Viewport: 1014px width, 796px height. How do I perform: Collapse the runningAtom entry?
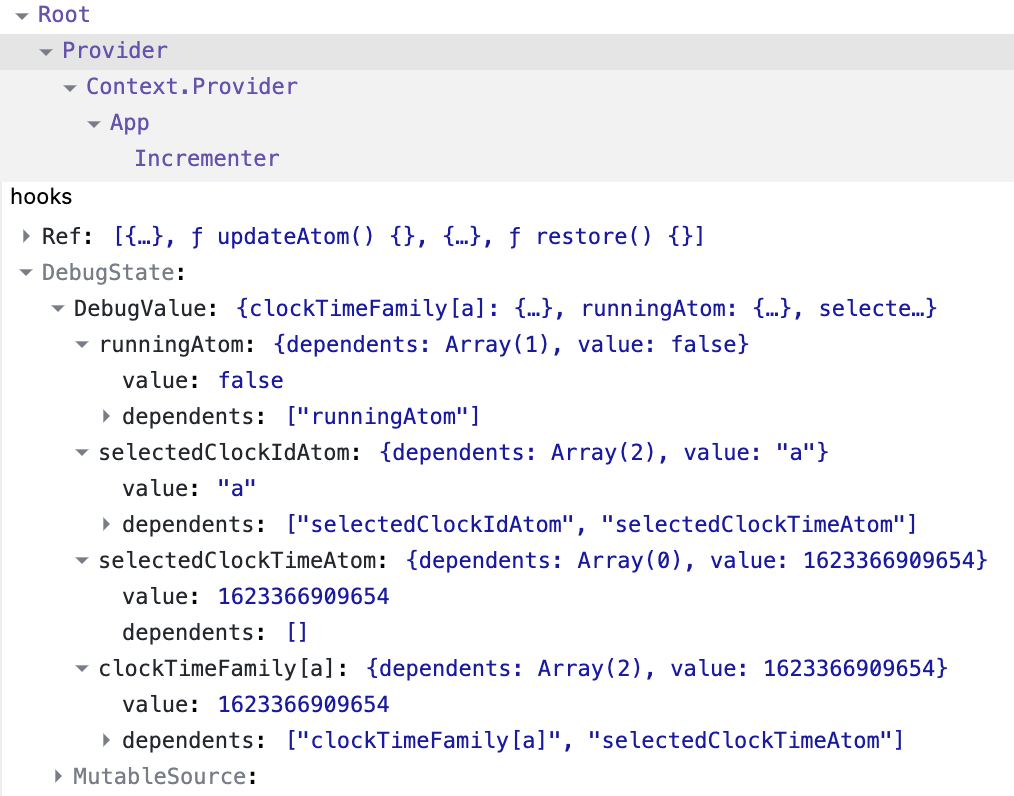[x=81, y=344]
